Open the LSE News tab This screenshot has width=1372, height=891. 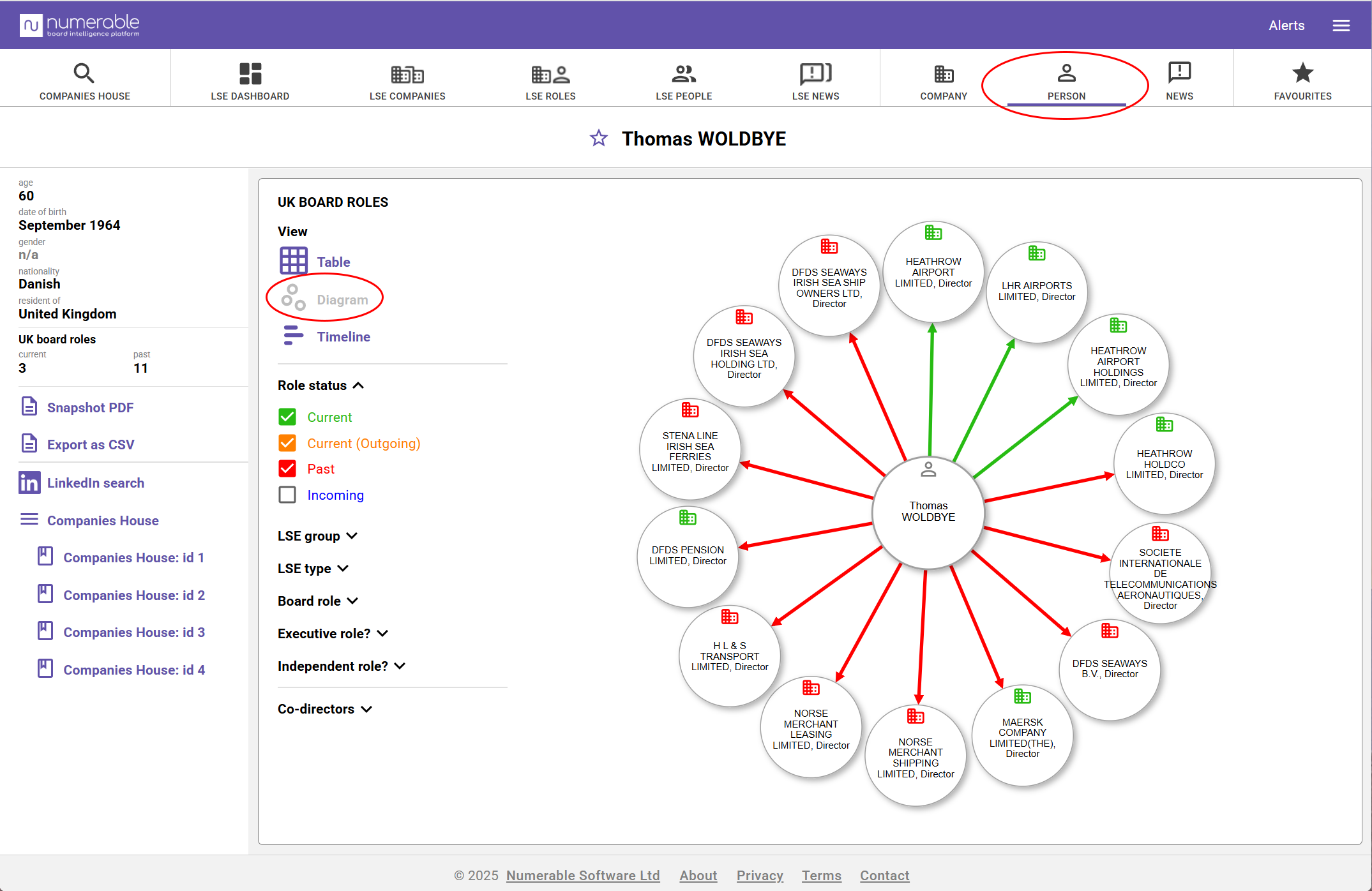pos(815,81)
